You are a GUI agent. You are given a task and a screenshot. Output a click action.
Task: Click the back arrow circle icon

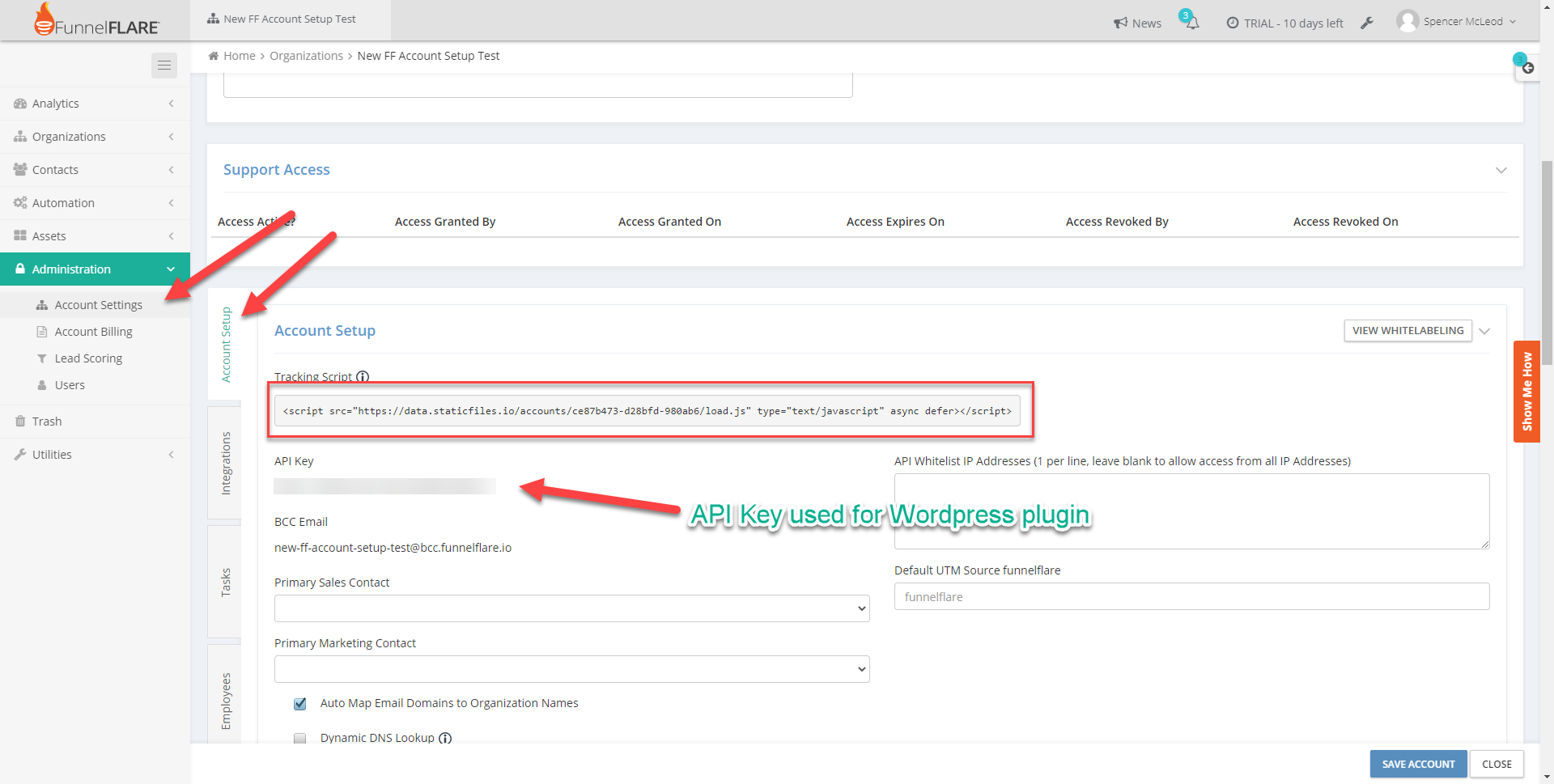pos(1528,68)
